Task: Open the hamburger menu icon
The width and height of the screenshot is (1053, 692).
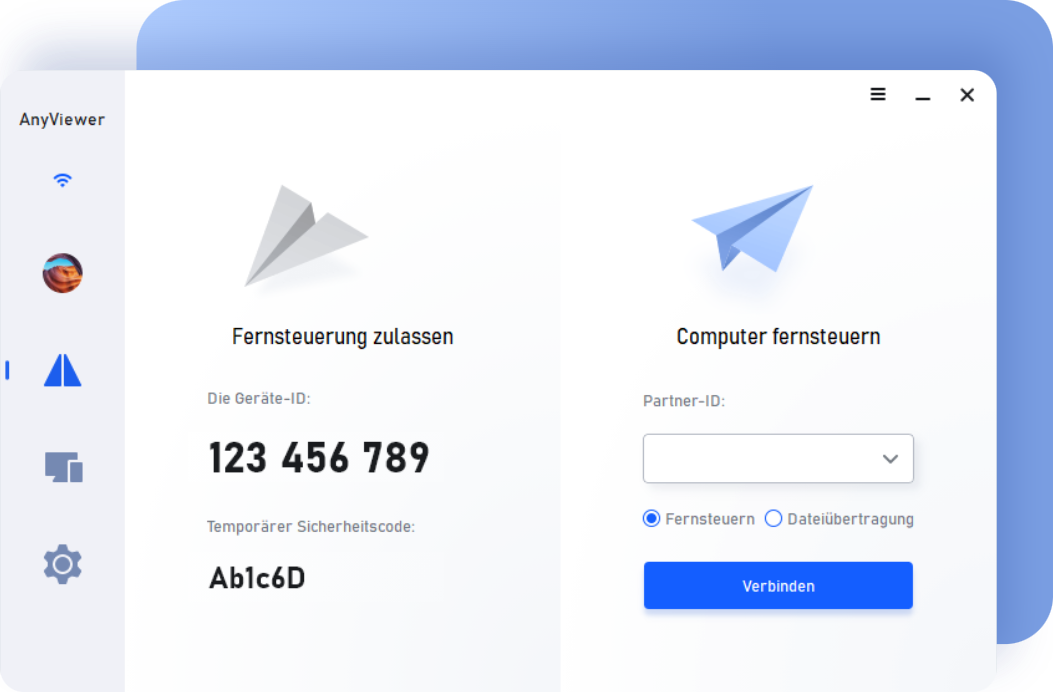Action: click(878, 94)
